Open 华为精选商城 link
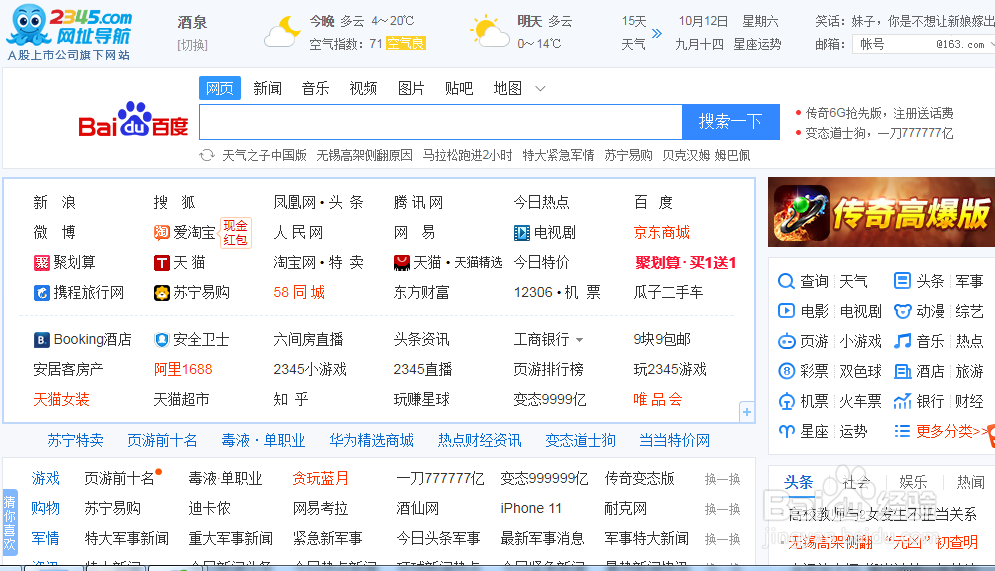 tap(371, 440)
